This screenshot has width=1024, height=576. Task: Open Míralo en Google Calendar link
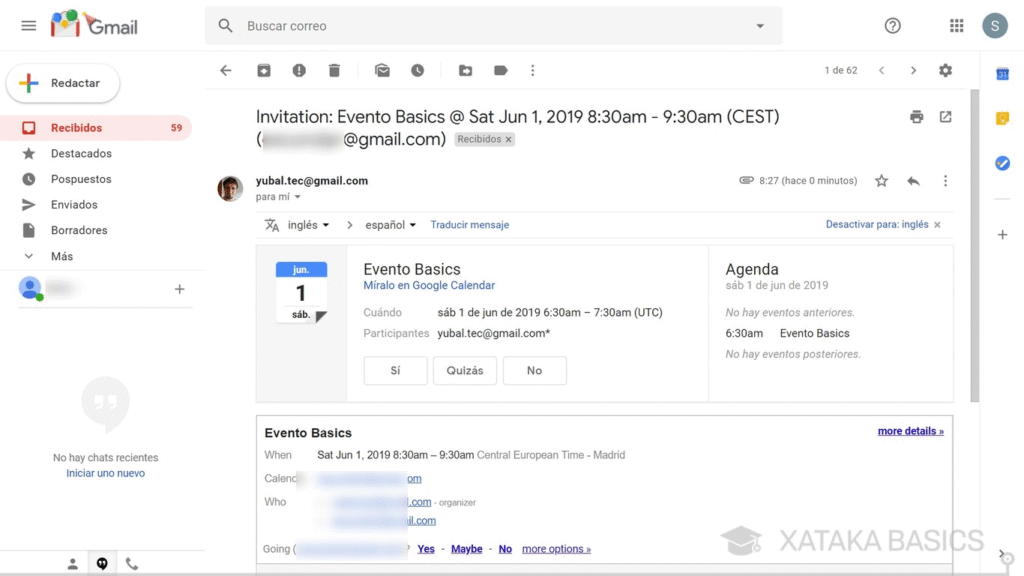[x=429, y=286]
